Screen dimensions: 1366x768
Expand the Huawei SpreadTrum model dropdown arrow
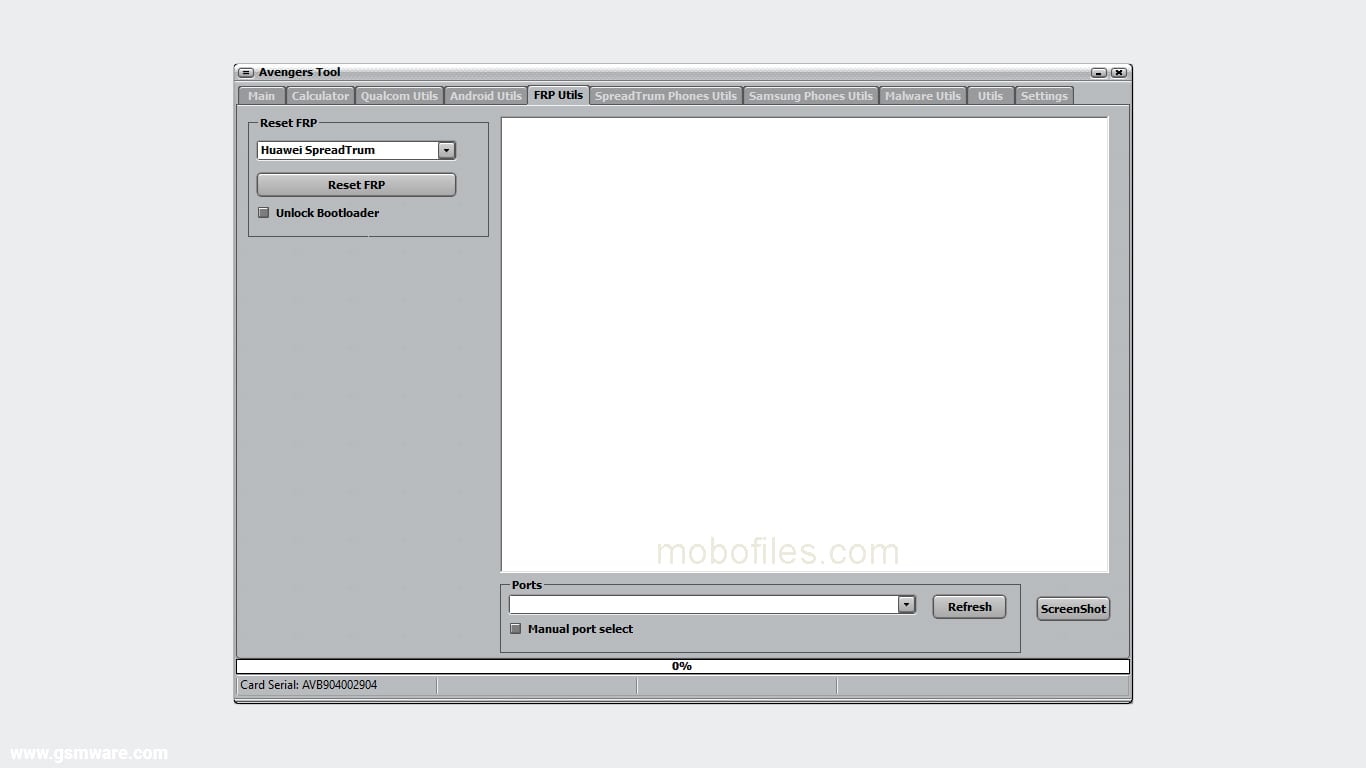click(447, 150)
